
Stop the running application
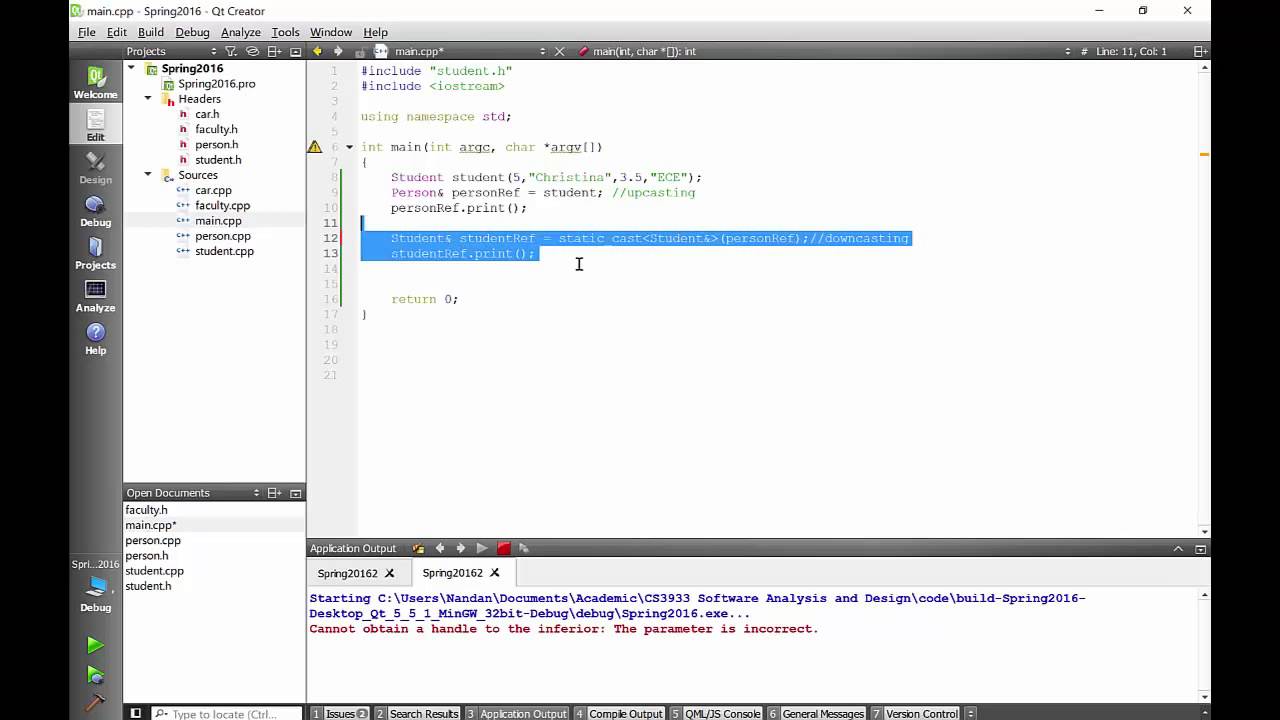tap(503, 548)
